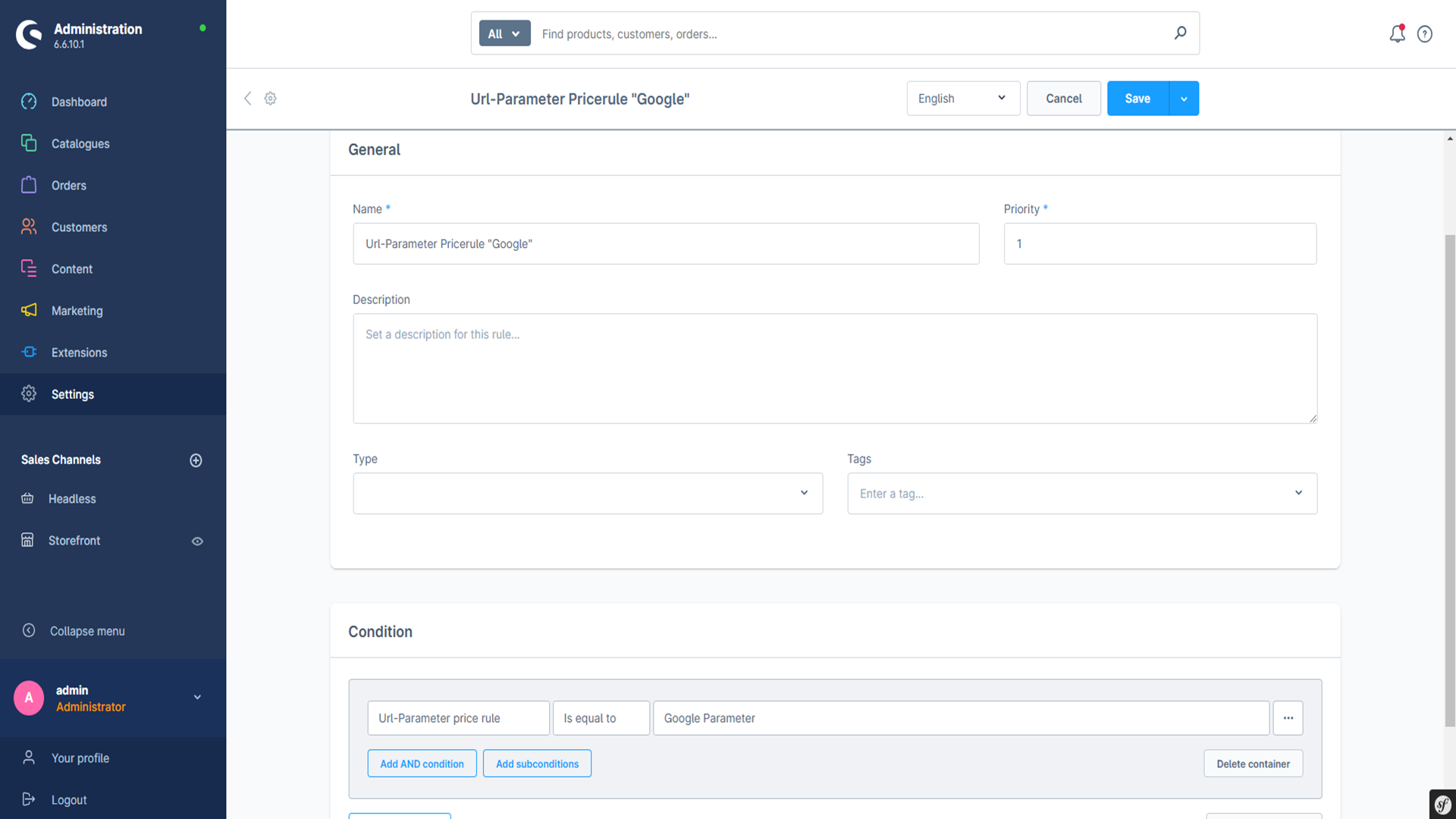Add AND condition

tap(422, 764)
